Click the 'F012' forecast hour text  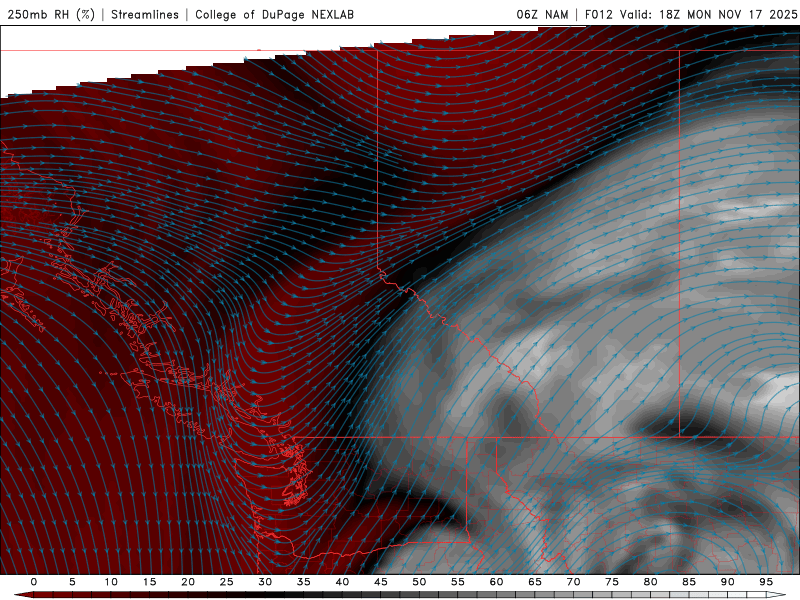598,14
